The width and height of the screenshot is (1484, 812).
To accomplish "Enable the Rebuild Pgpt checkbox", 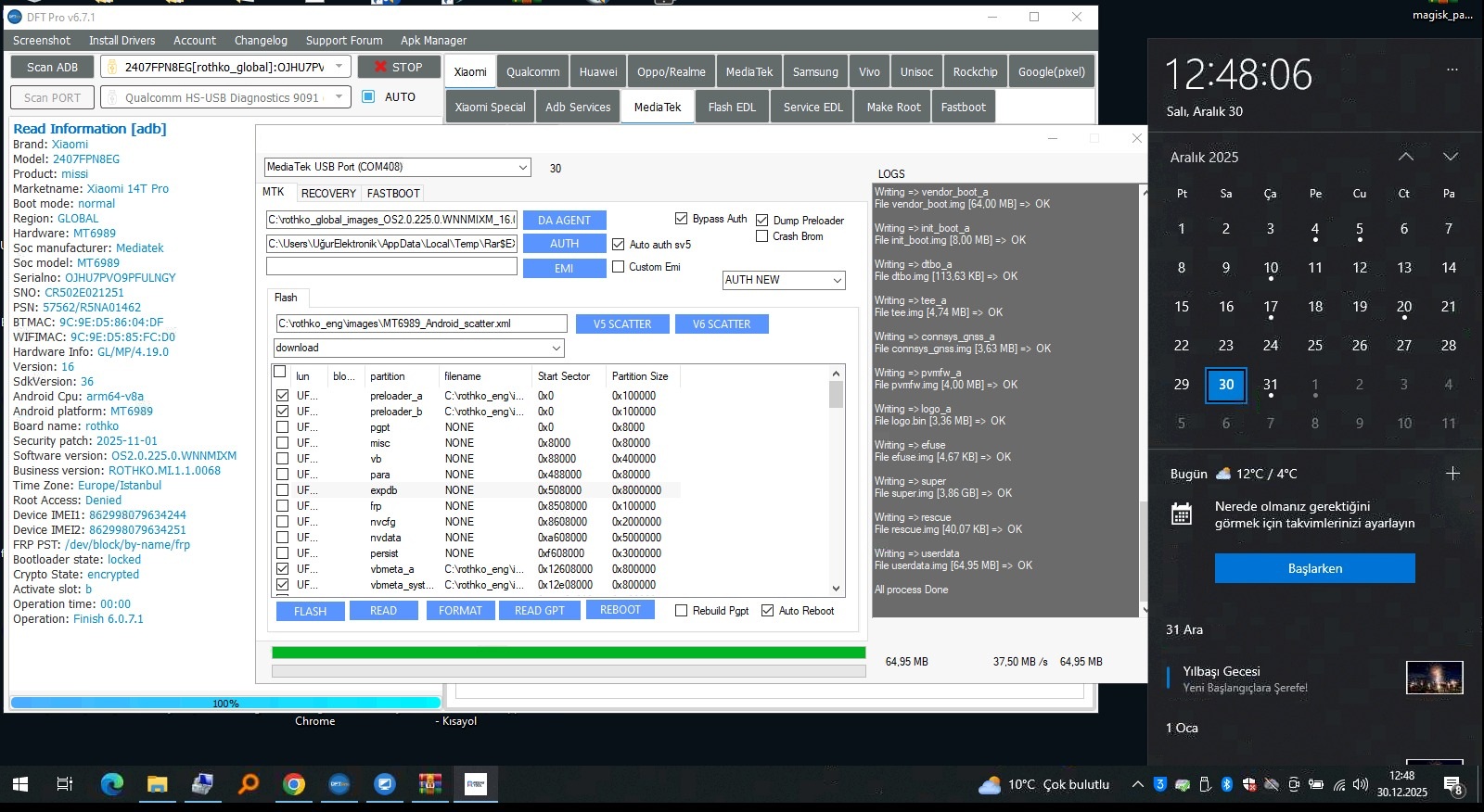I will 682,611.
